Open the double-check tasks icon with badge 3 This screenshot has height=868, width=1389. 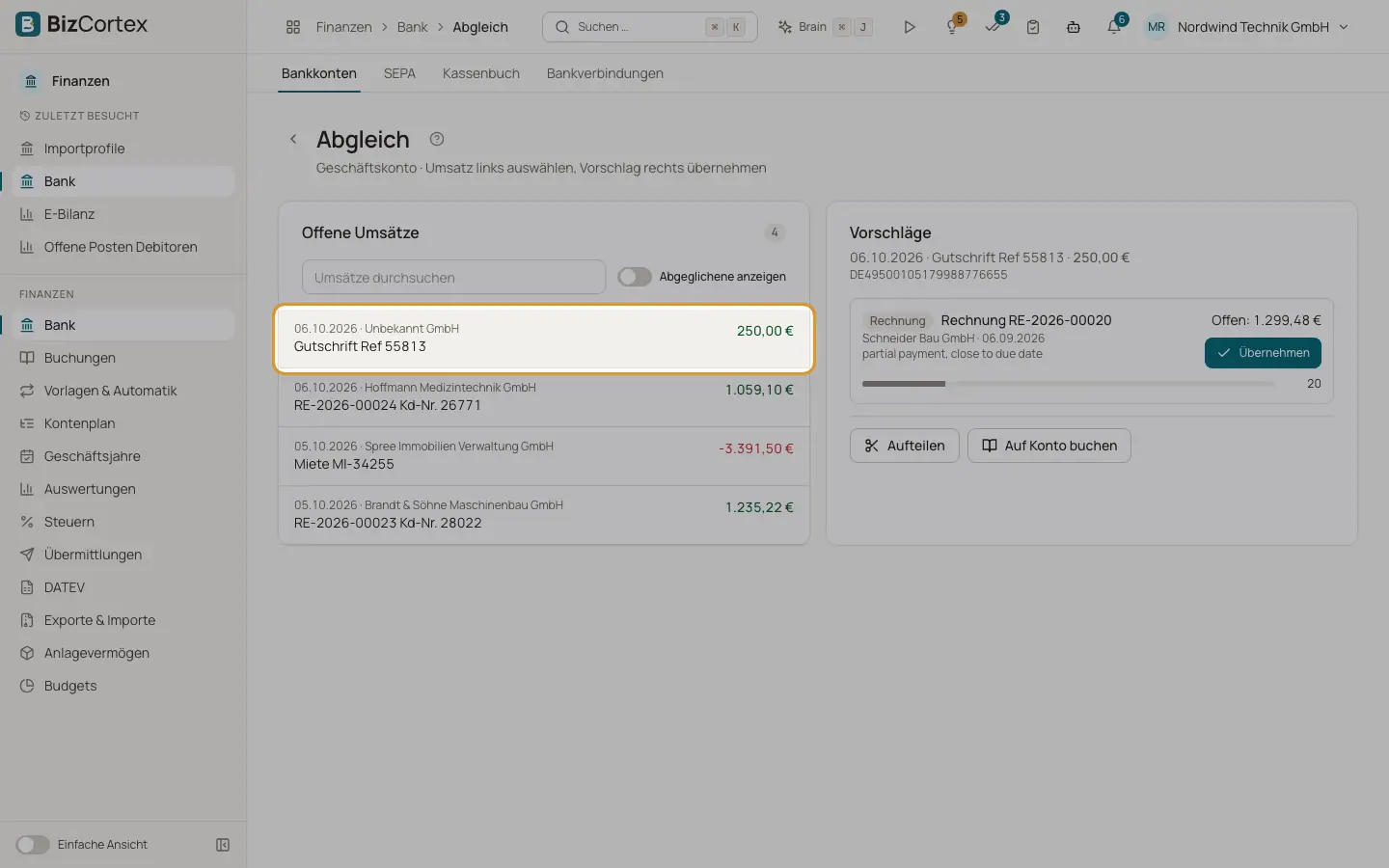click(x=993, y=27)
